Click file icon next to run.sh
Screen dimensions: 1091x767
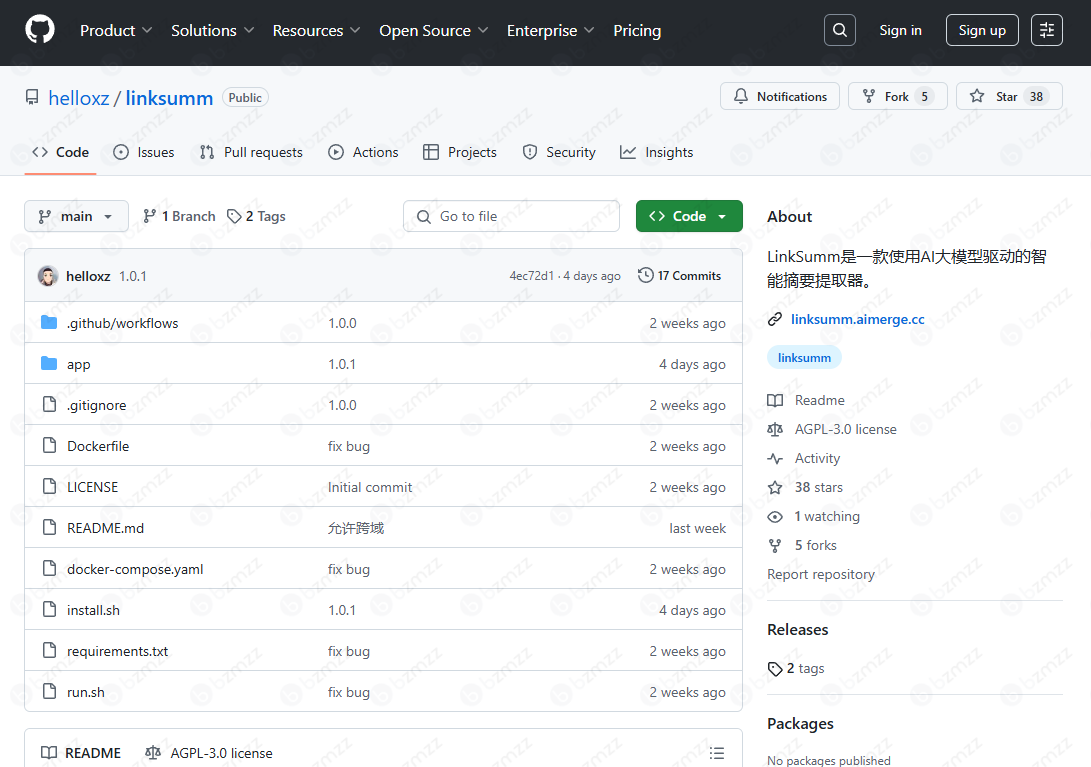pos(49,691)
